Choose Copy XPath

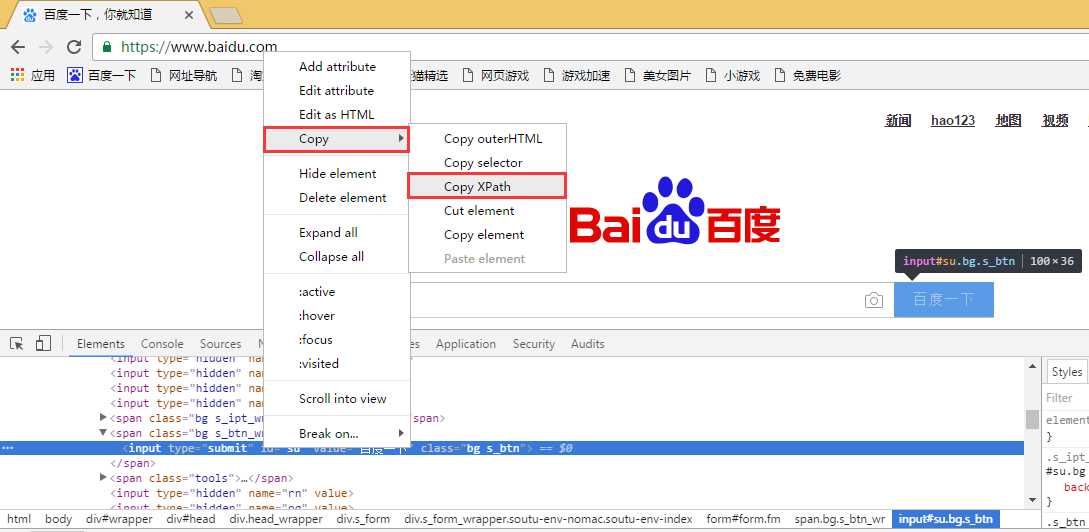488,186
